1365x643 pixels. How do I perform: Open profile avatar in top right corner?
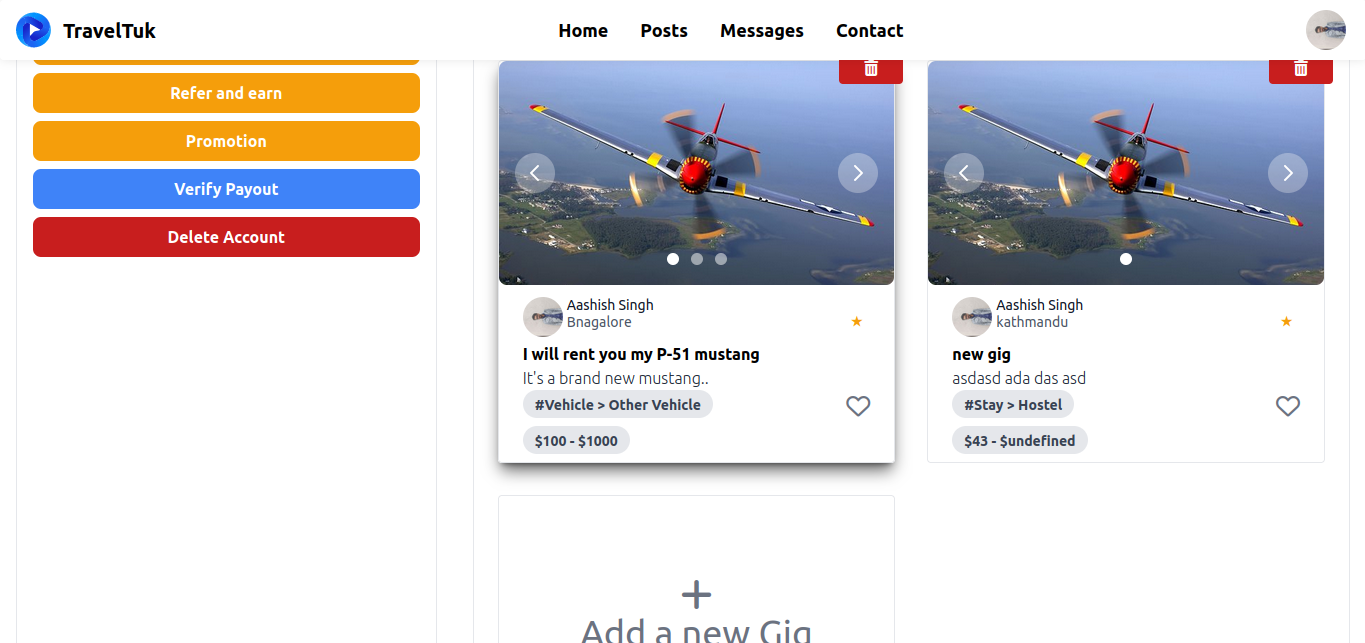[1326, 30]
